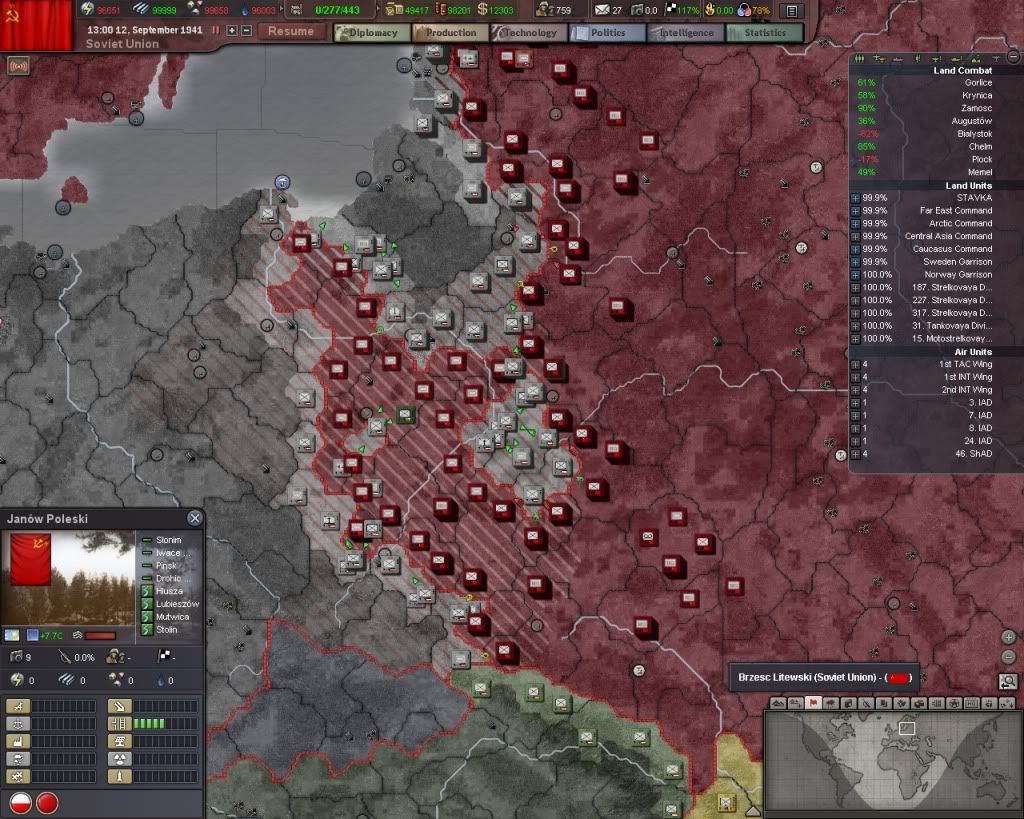Click the naval base anchor building icon
Screen dimensions: 1024x819
point(18,724)
